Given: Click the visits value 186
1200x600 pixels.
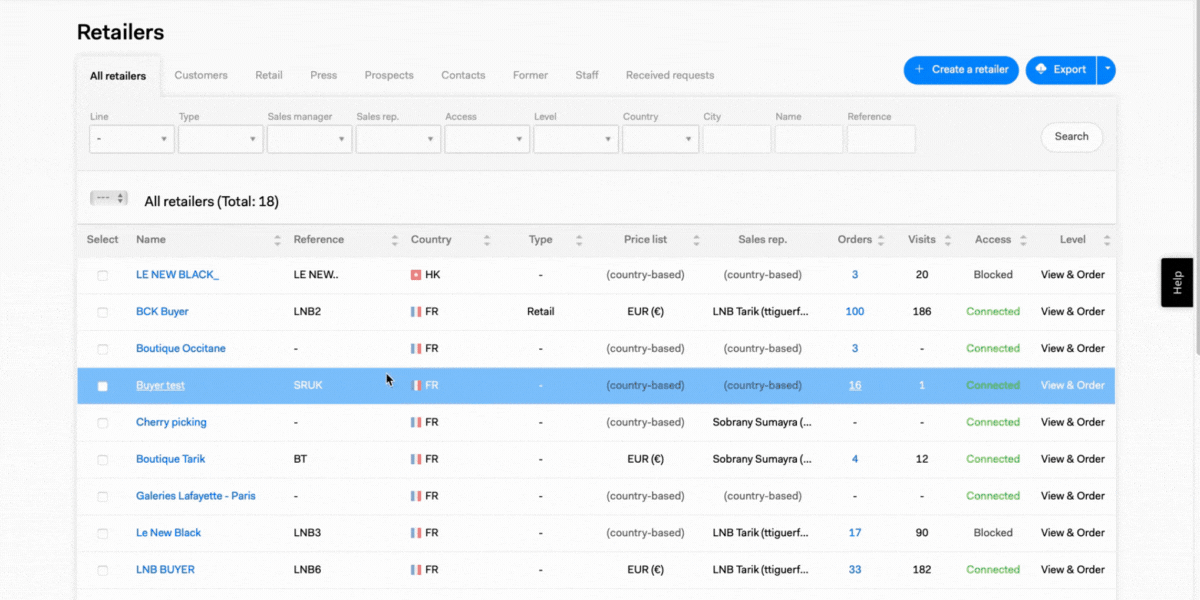Looking at the screenshot, I should tap(922, 312).
